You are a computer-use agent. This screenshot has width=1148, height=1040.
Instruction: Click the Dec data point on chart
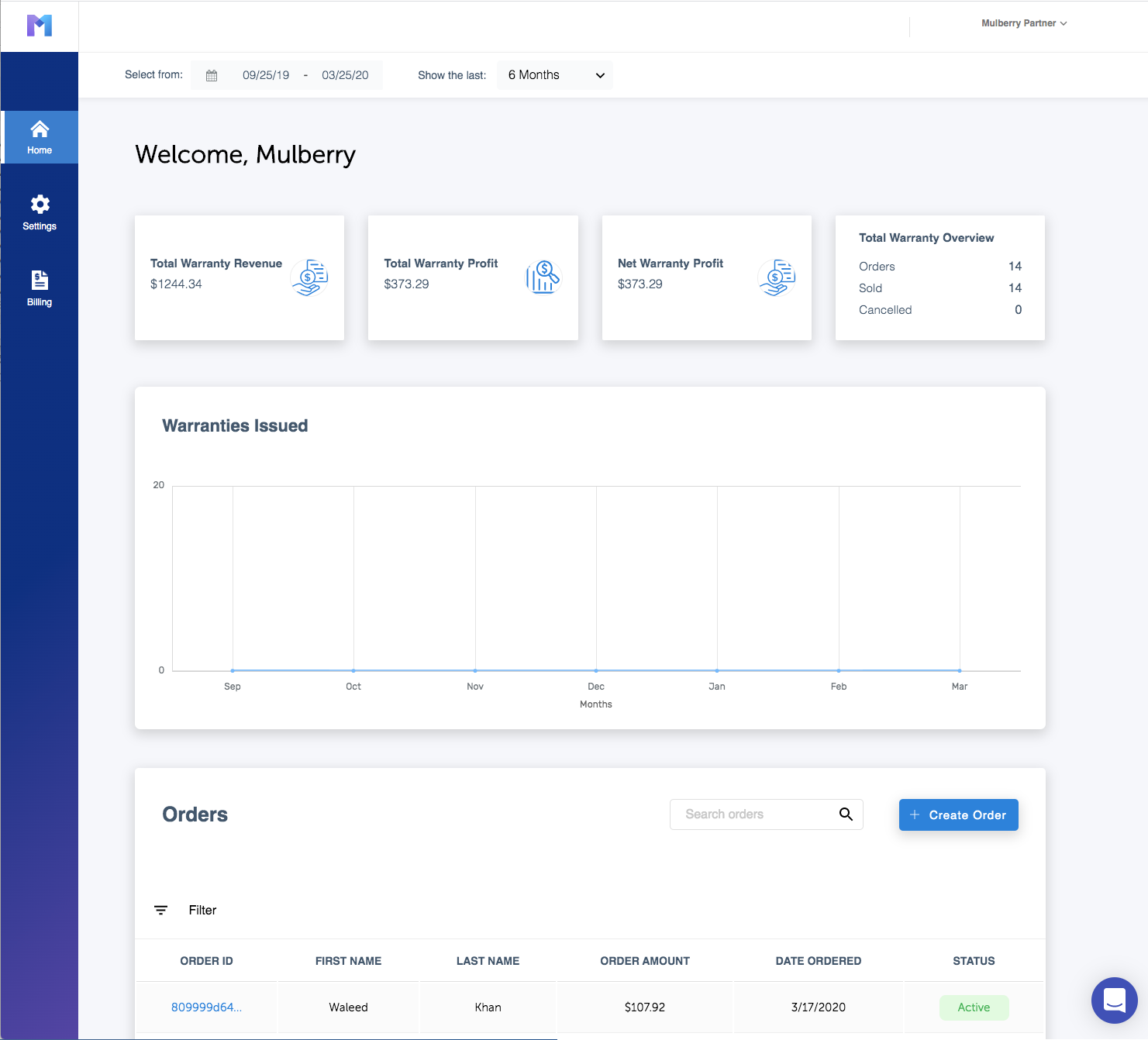(x=596, y=670)
